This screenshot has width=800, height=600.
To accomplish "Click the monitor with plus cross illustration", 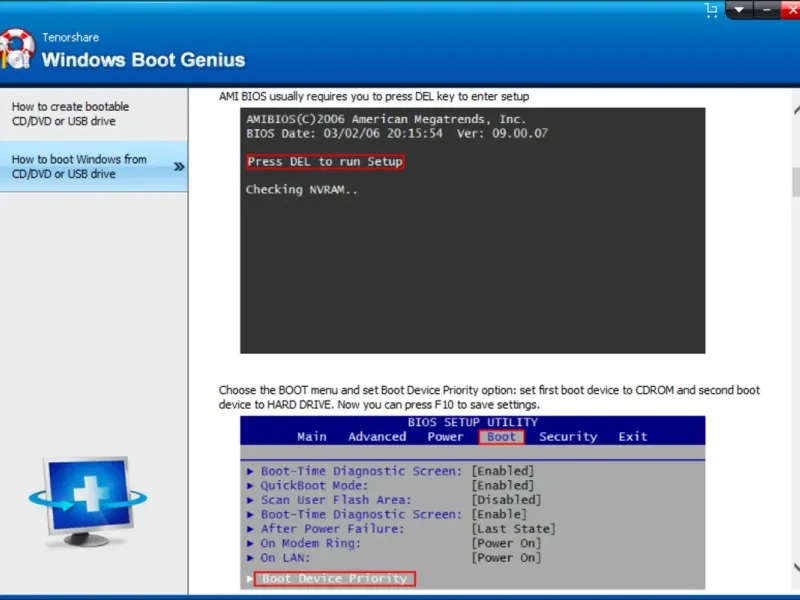I will (88, 502).
